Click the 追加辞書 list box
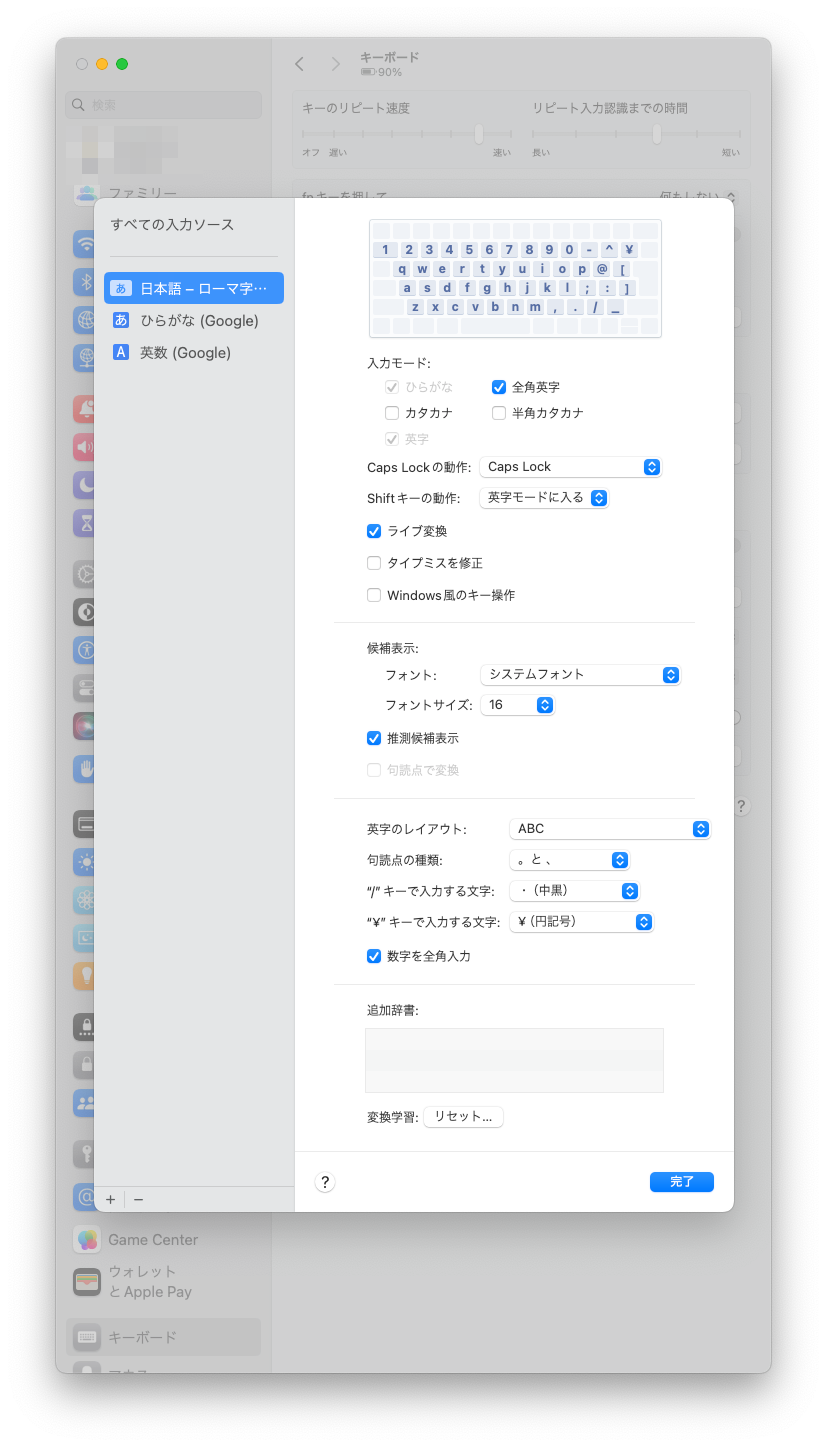The image size is (827, 1447). click(x=514, y=1060)
